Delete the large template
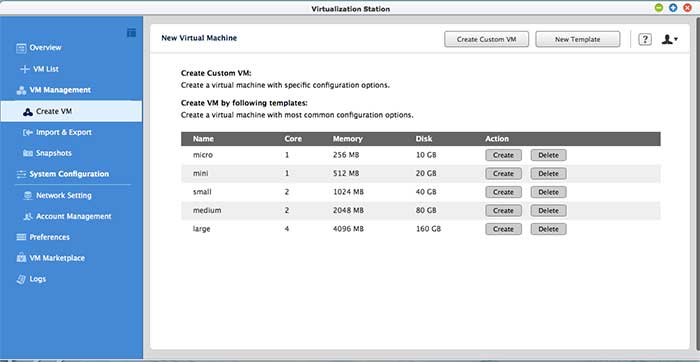 click(x=549, y=229)
